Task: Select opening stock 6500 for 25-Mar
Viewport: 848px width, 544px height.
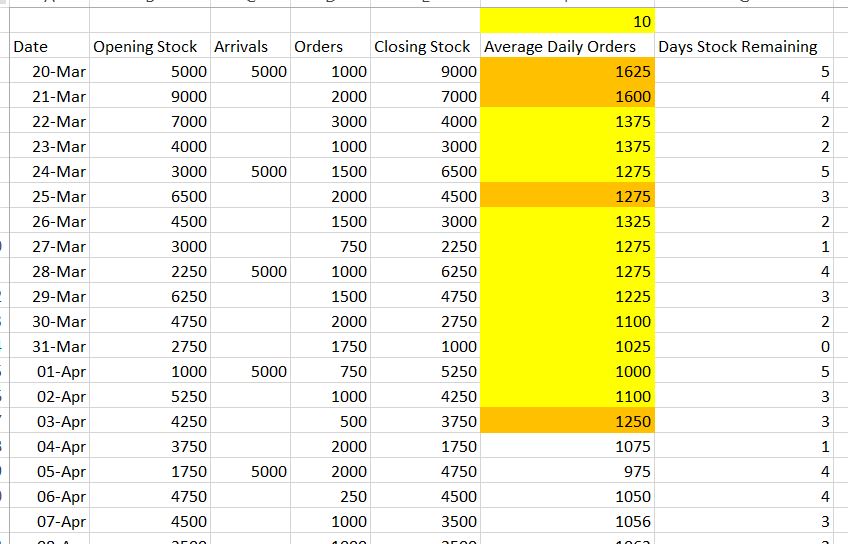Action: 150,196
